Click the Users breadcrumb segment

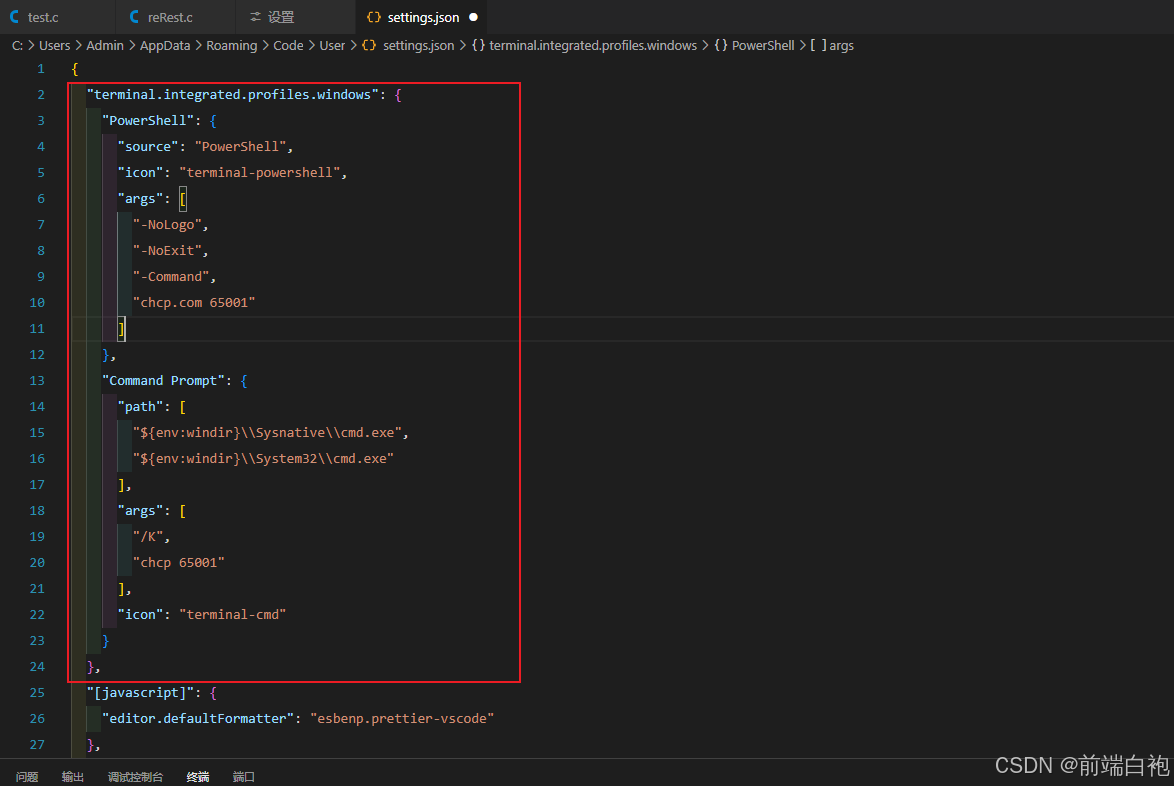[x=55, y=46]
